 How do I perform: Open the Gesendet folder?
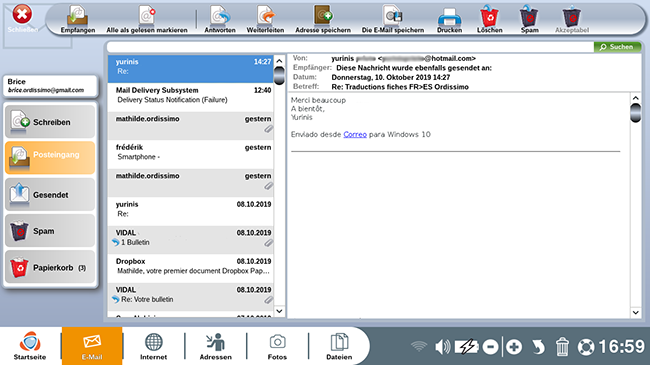pos(50,195)
